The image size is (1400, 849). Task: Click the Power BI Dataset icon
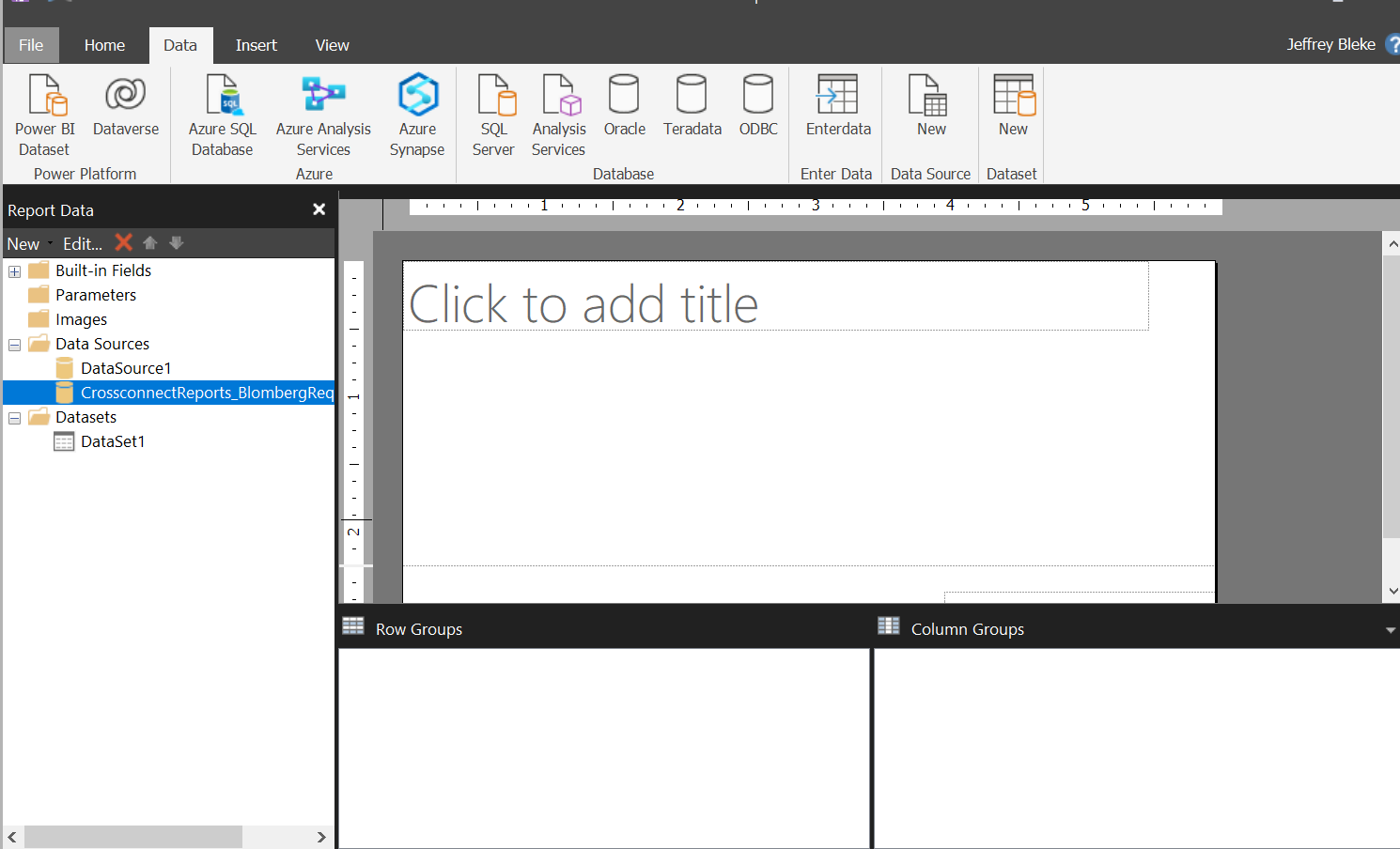click(x=45, y=95)
